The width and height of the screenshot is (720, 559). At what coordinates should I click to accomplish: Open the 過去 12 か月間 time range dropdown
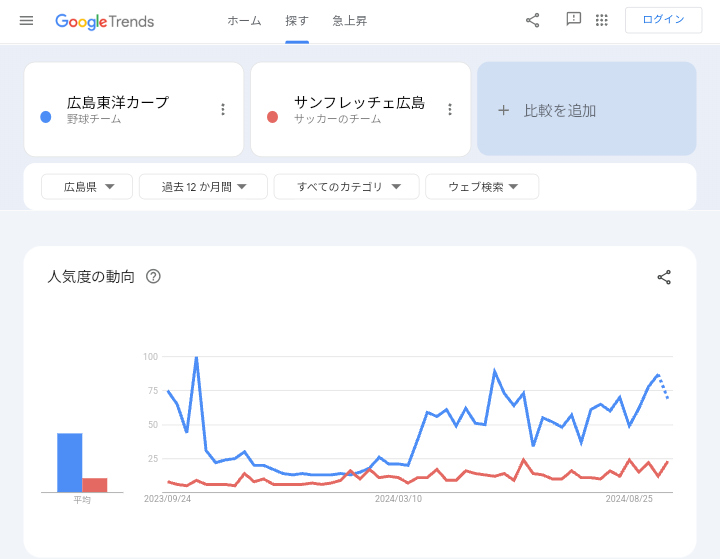(x=203, y=187)
